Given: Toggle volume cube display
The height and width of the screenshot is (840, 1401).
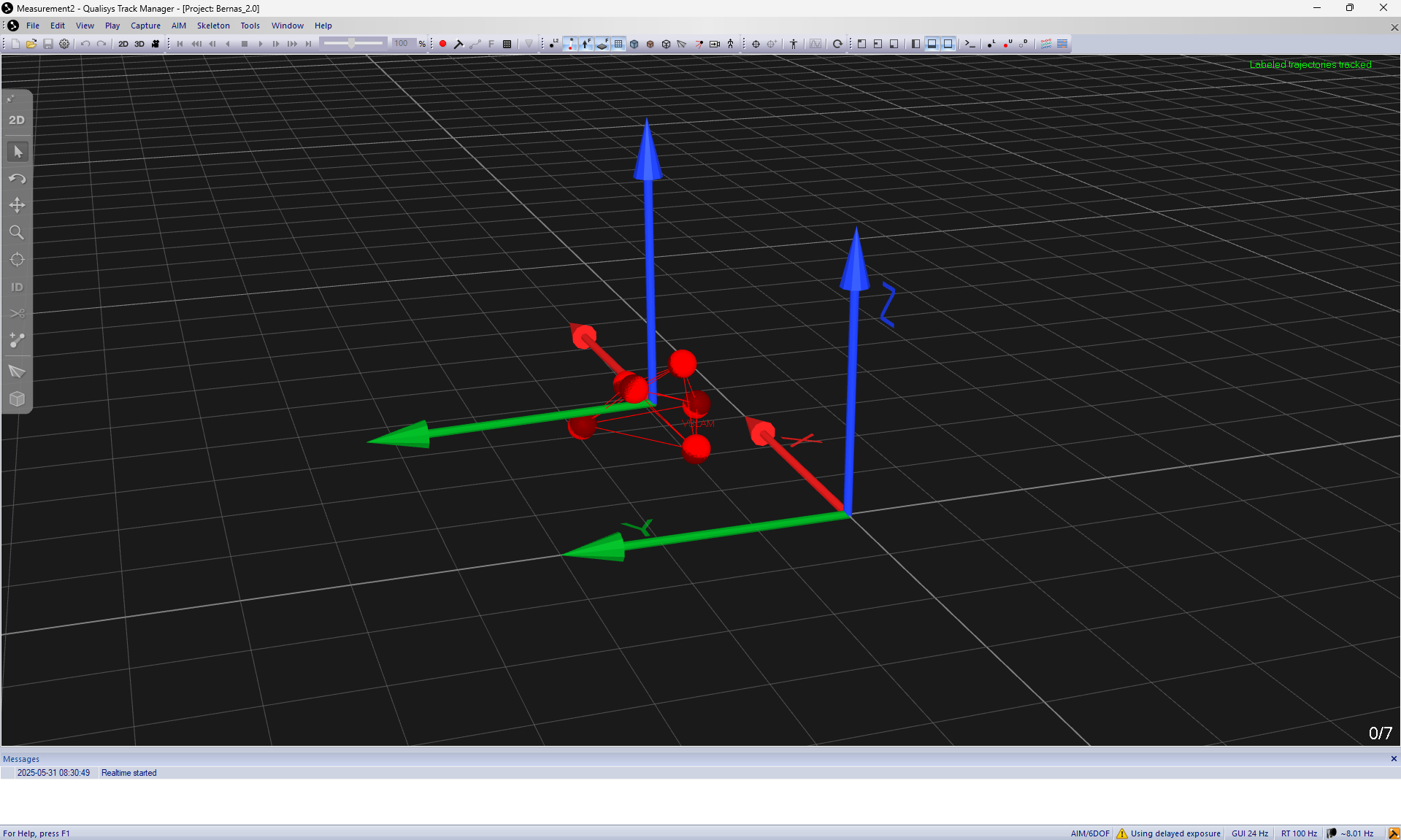Looking at the screenshot, I should pos(634,44).
